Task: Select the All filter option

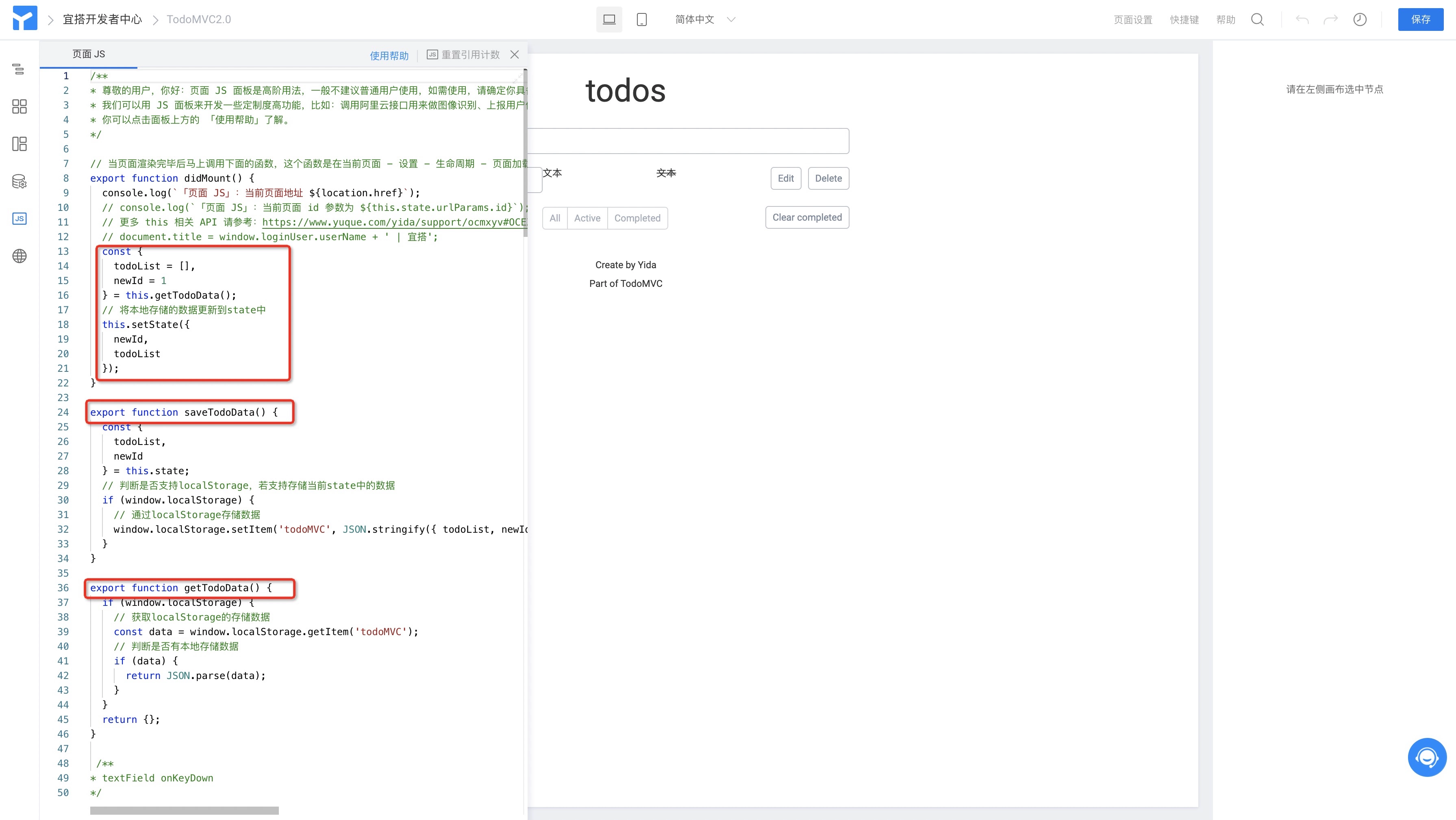Action: (554, 218)
